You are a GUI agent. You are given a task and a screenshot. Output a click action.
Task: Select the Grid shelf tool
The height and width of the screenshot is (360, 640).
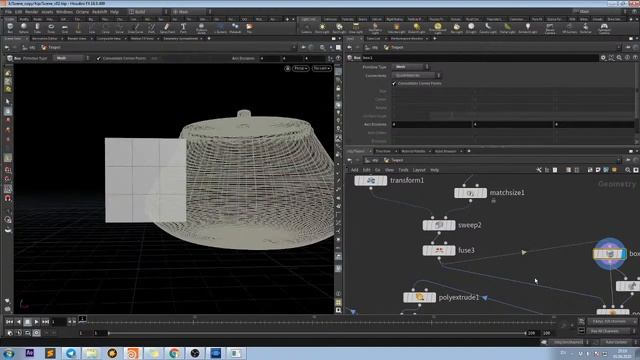pos(64,28)
